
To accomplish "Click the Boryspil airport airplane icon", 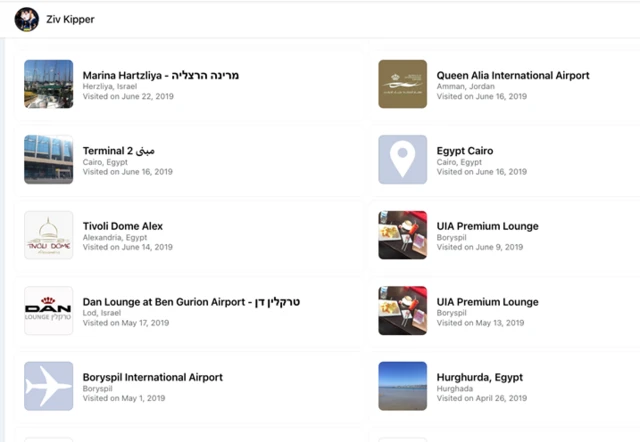I will click(48, 386).
